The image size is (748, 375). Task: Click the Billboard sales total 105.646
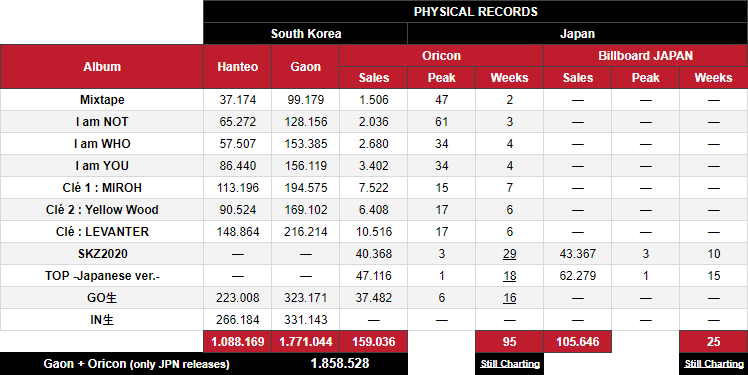(578, 342)
